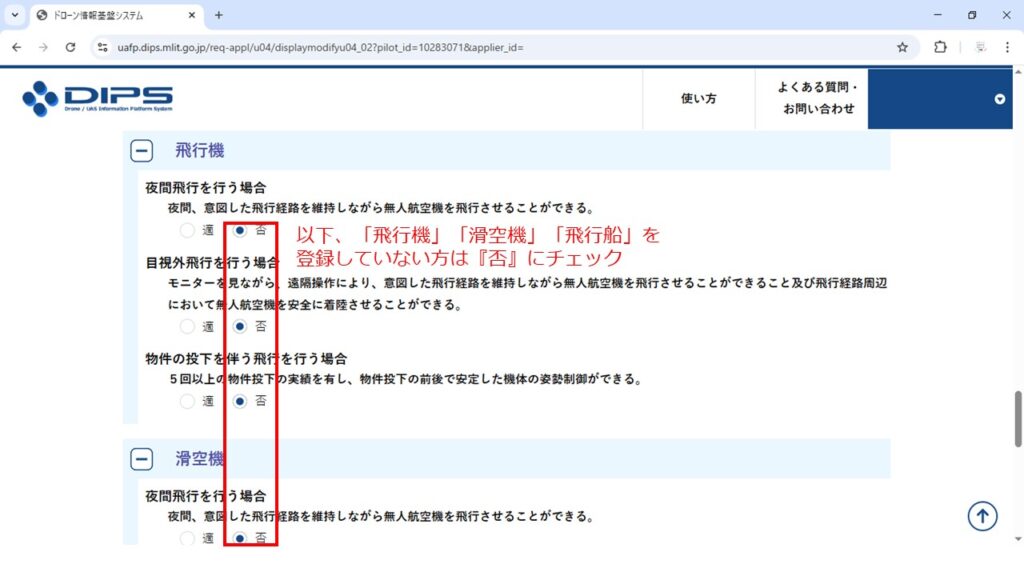This screenshot has height=576, width=1024.
Task: Select 否 for 飛行機 夜間飛行
Action: pyautogui.click(x=240, y=230)
